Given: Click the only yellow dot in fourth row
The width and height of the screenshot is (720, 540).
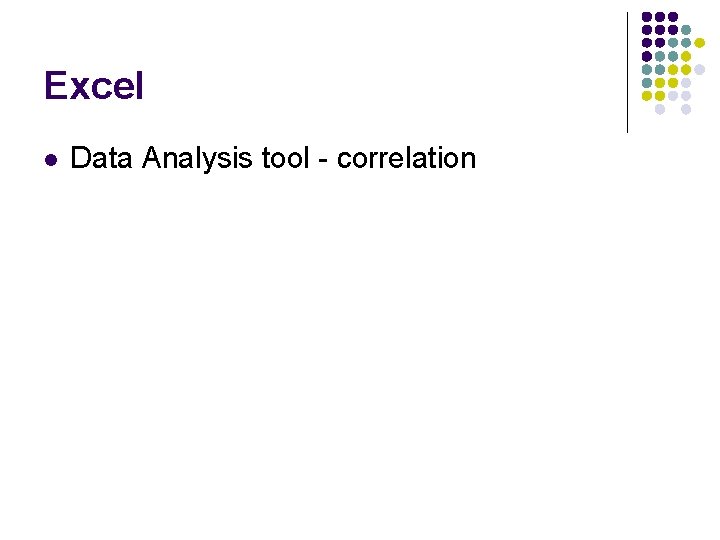Looking at the screenshot, I should [x=686, y=56].
